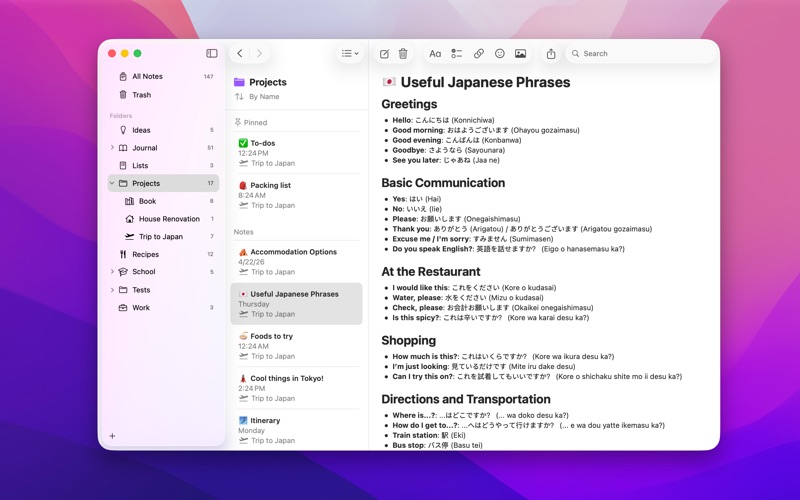Delete the note using the toolbar trash icon
The width and height of the screenshot is (800, 500).
tap(403, 54)
